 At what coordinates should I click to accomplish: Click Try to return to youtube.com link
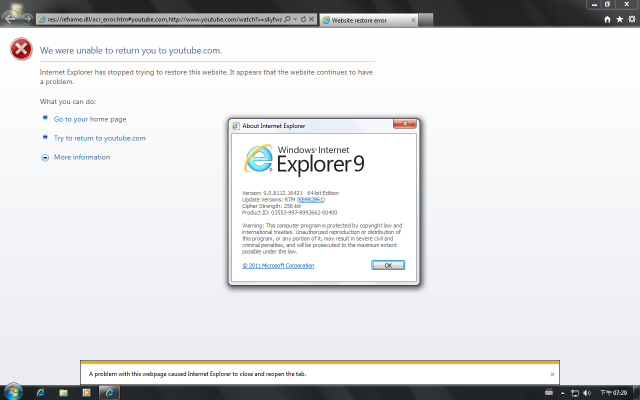coord(100,138)
